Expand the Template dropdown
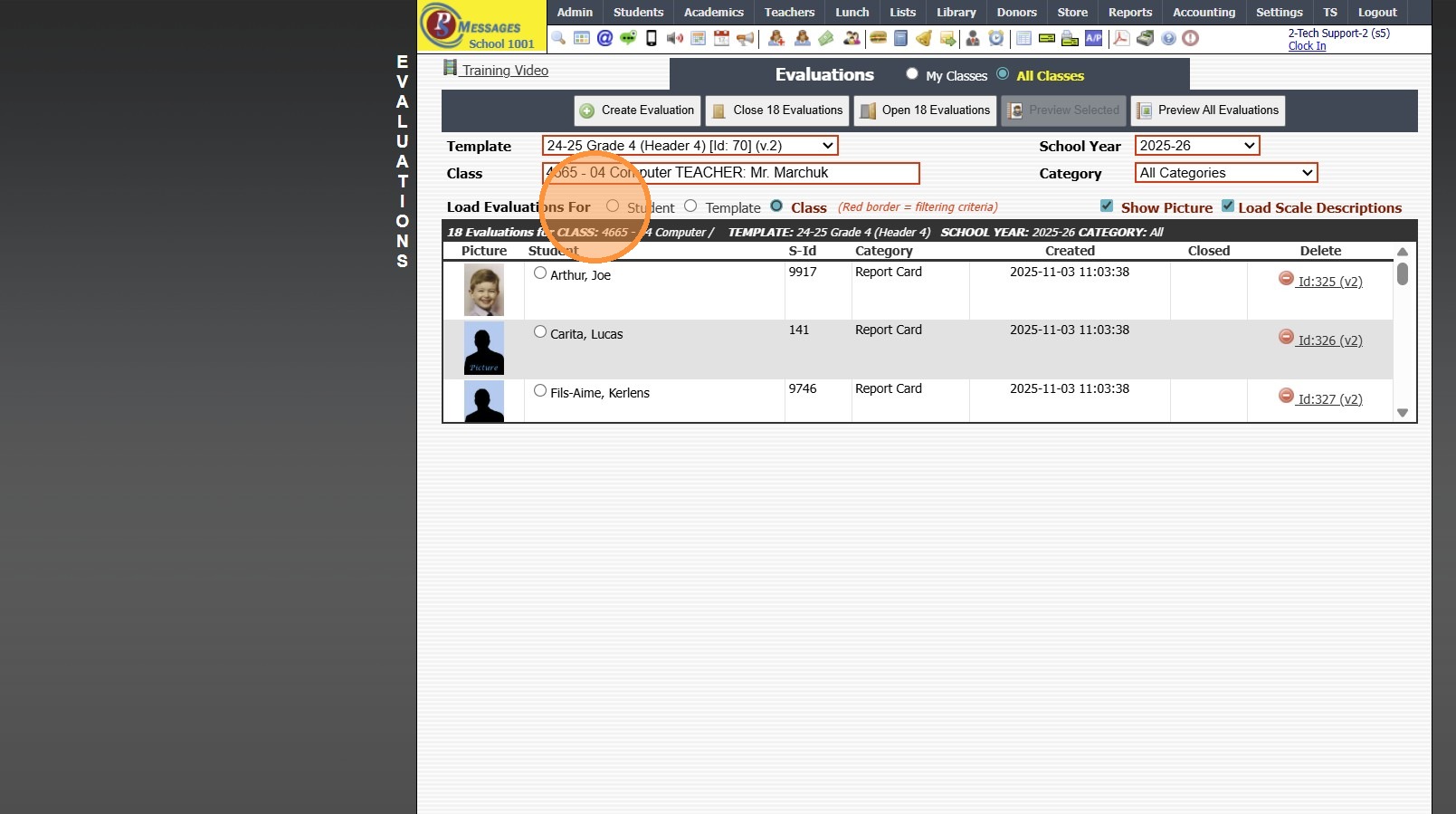This screenshot has height=814, width=1456. (690, 146)
